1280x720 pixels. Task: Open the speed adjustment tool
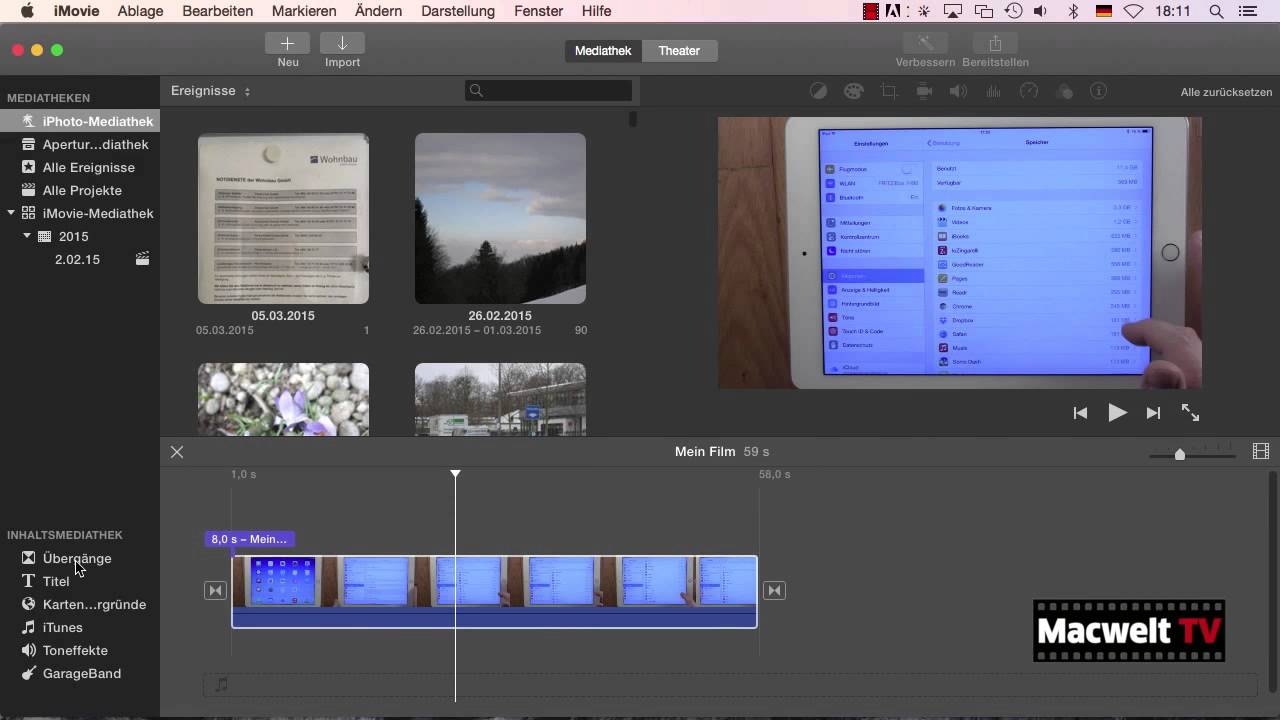coord(1029,91)
